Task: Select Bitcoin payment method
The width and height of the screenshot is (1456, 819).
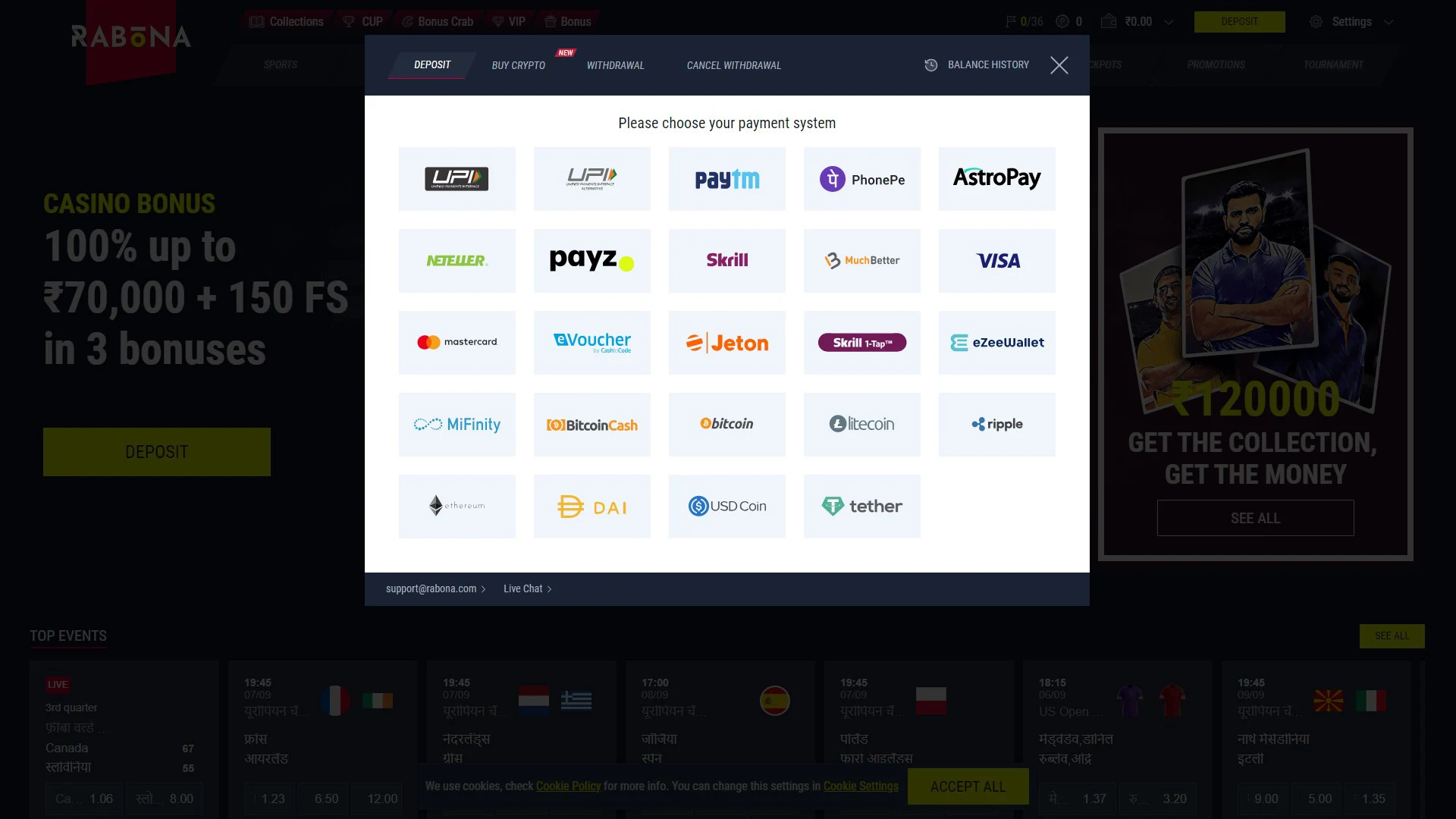Action: point(727,423)
